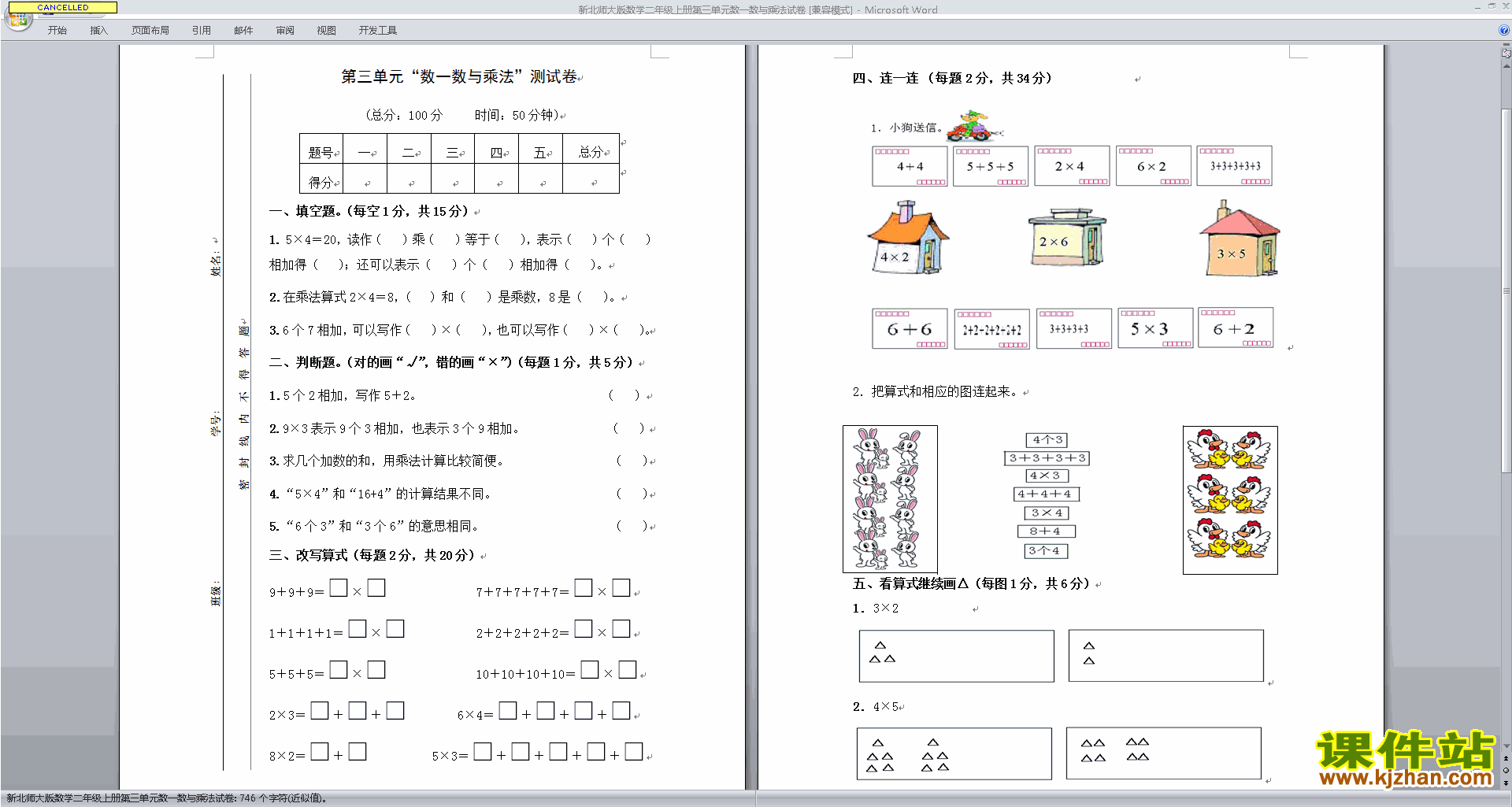The height and width of the screenshot is (807, 1512).
Task: Open the 邮件 ribbon tab
Action: point(243,30)
